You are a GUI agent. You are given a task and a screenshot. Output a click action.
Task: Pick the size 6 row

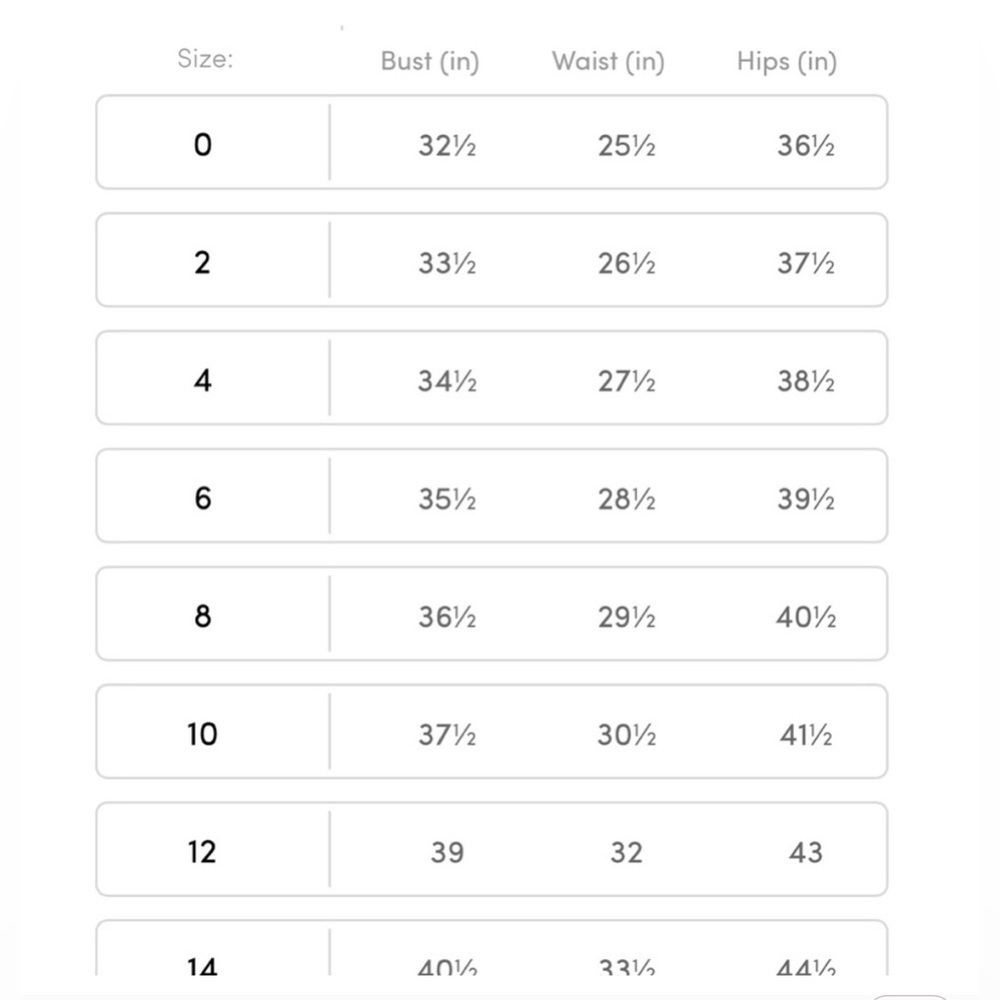[x=492, y=496]
